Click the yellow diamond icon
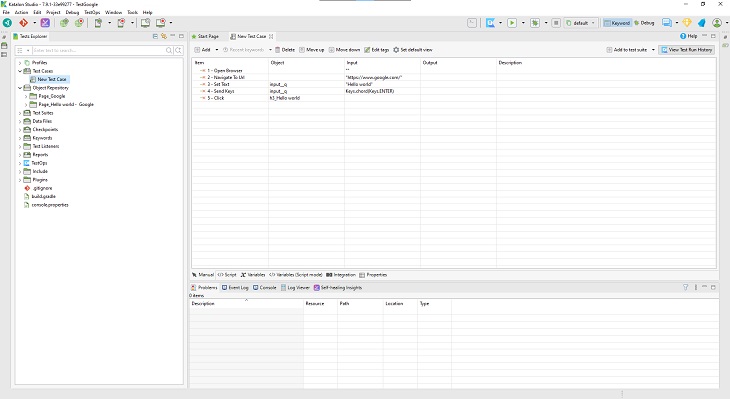Screen dimensions: 730x399 pyautogui.click(x=687, y=23)
